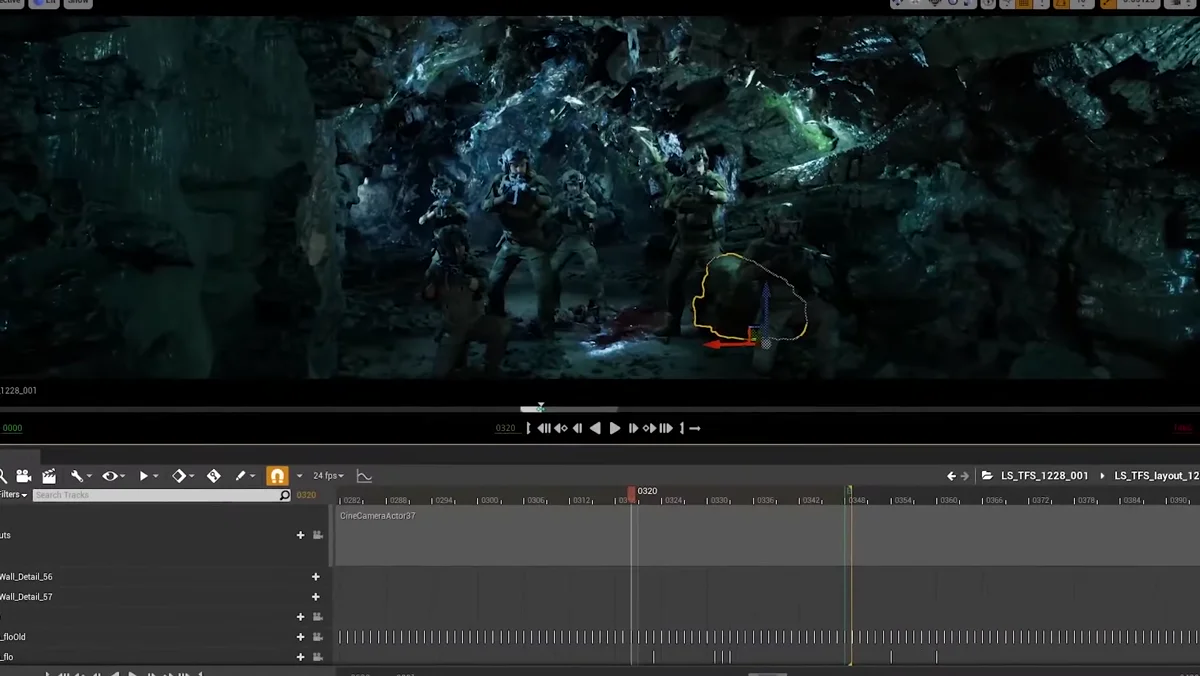Click the viewport scrub bar handle
Viewport: 1200px width, 676px height.
pyautogui.click(x=541, y=408)
